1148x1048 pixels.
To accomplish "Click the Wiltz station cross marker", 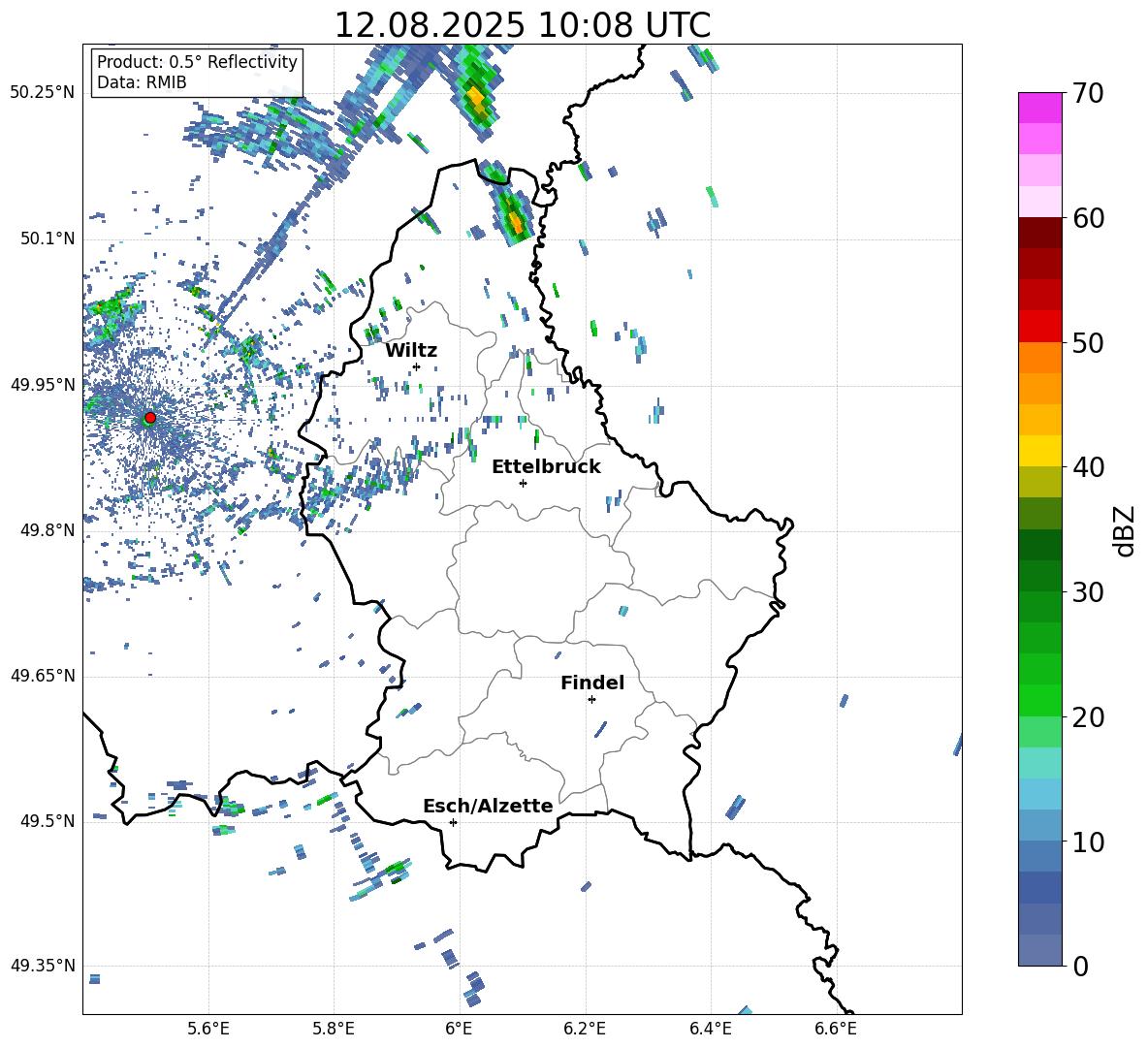I will [x=417, y=366].
